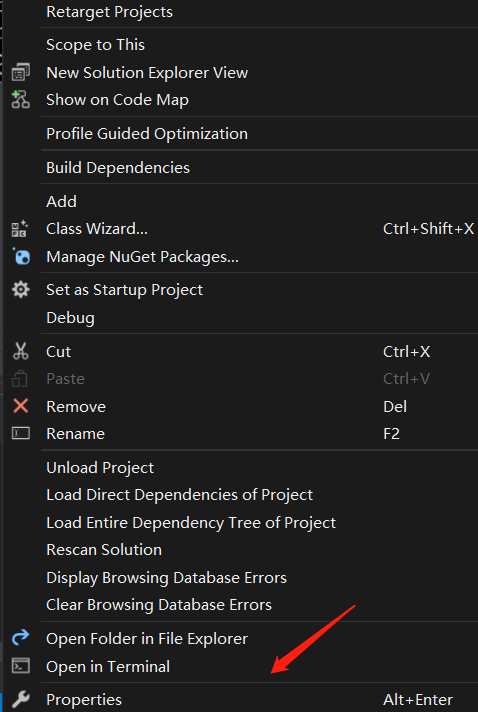Click the Rename icon
Viewport: 478px width, 712px height.
pos(20,434)
